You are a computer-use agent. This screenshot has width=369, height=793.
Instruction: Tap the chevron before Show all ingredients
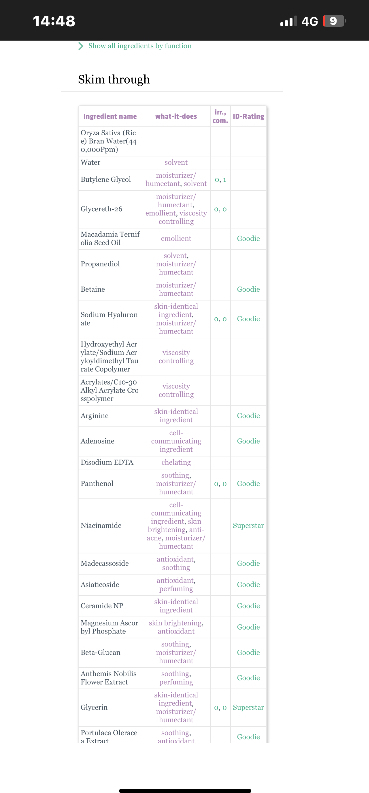coord(81,46)
